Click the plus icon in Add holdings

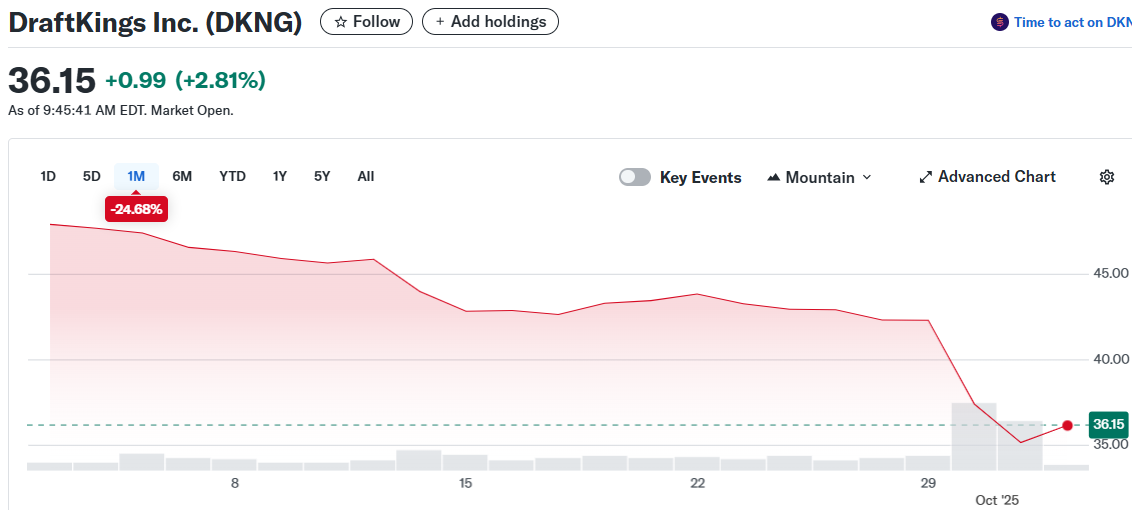point(440,22)
